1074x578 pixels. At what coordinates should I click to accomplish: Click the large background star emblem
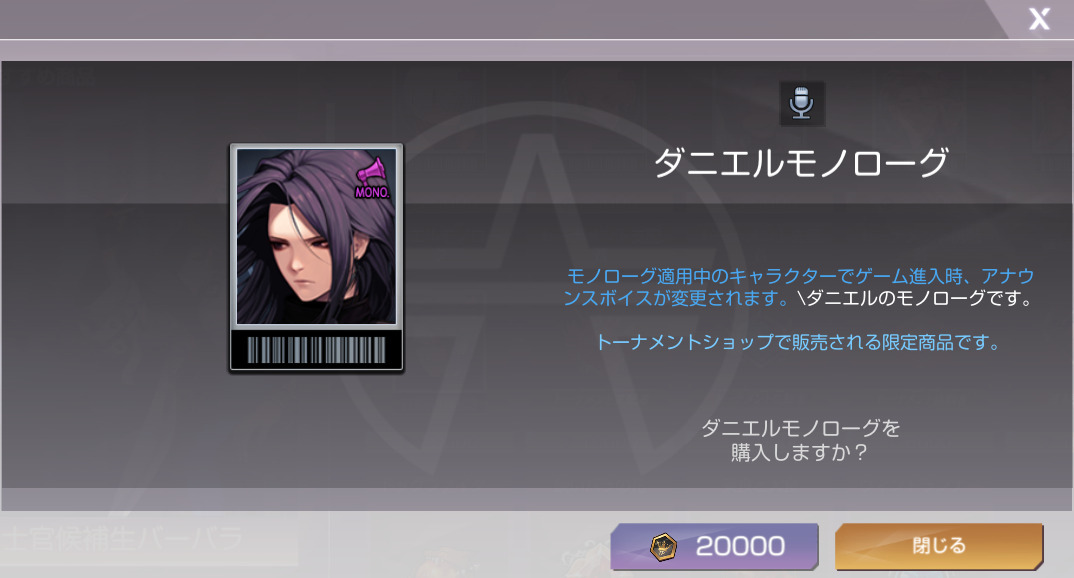tap(538, 288)
